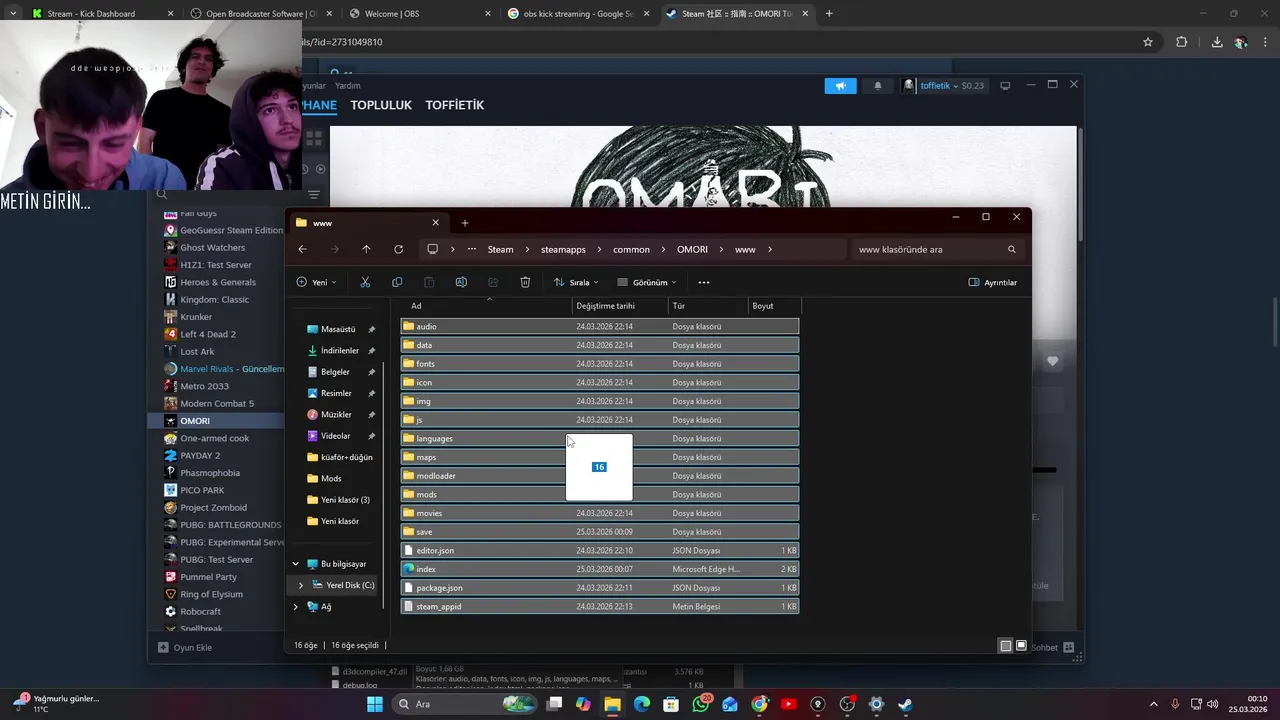
Task: Copy the selected items in Explorer
Action: tap(397, 282)
